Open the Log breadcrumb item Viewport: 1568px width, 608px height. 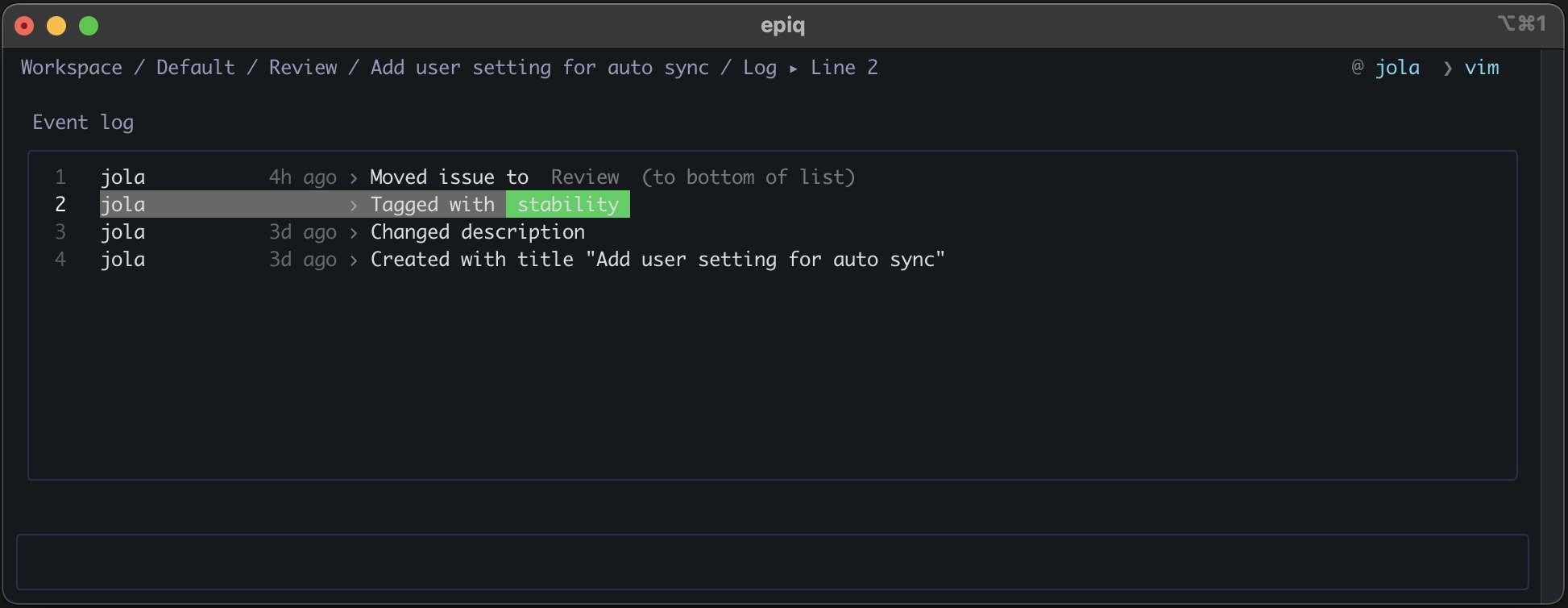point(758,68)
